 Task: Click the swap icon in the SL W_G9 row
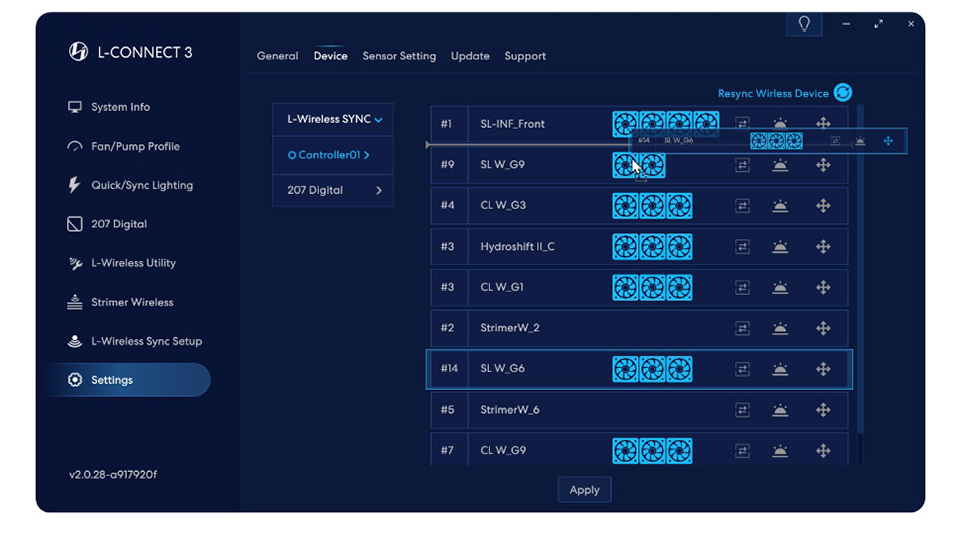click(742, 165)
